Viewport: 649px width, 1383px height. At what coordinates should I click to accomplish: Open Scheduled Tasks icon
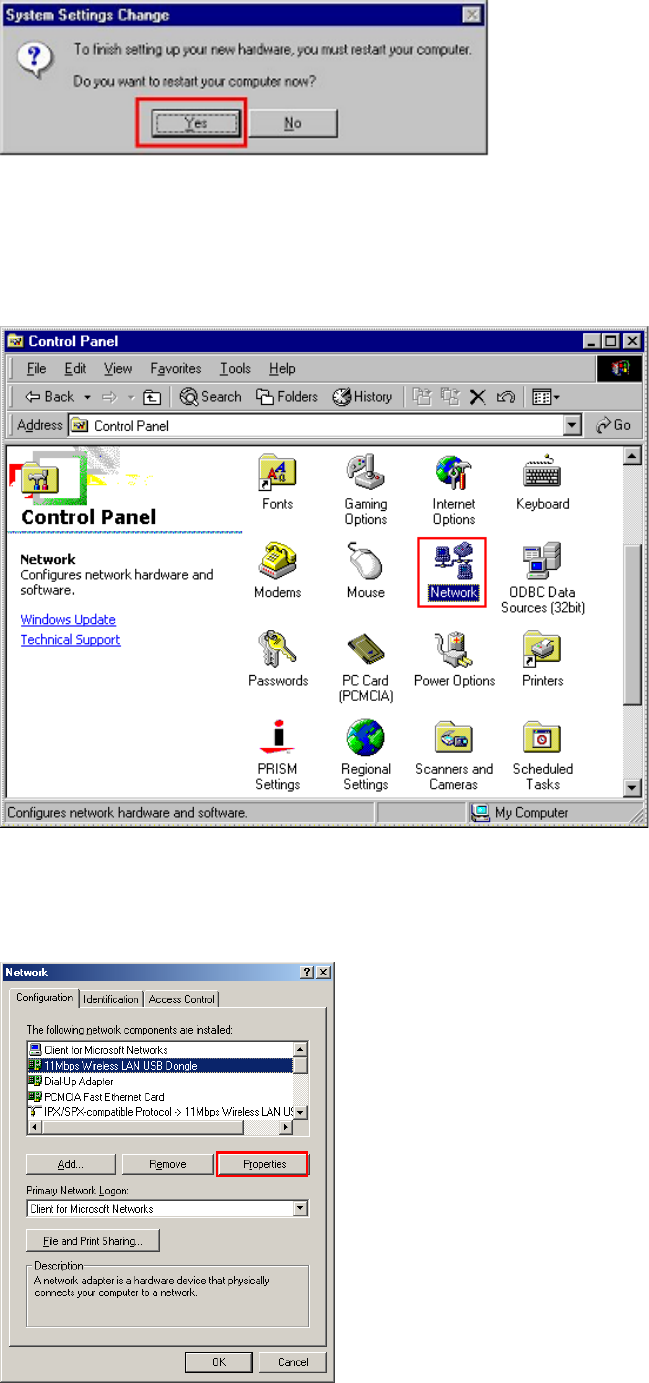click(x=542, y=755)
